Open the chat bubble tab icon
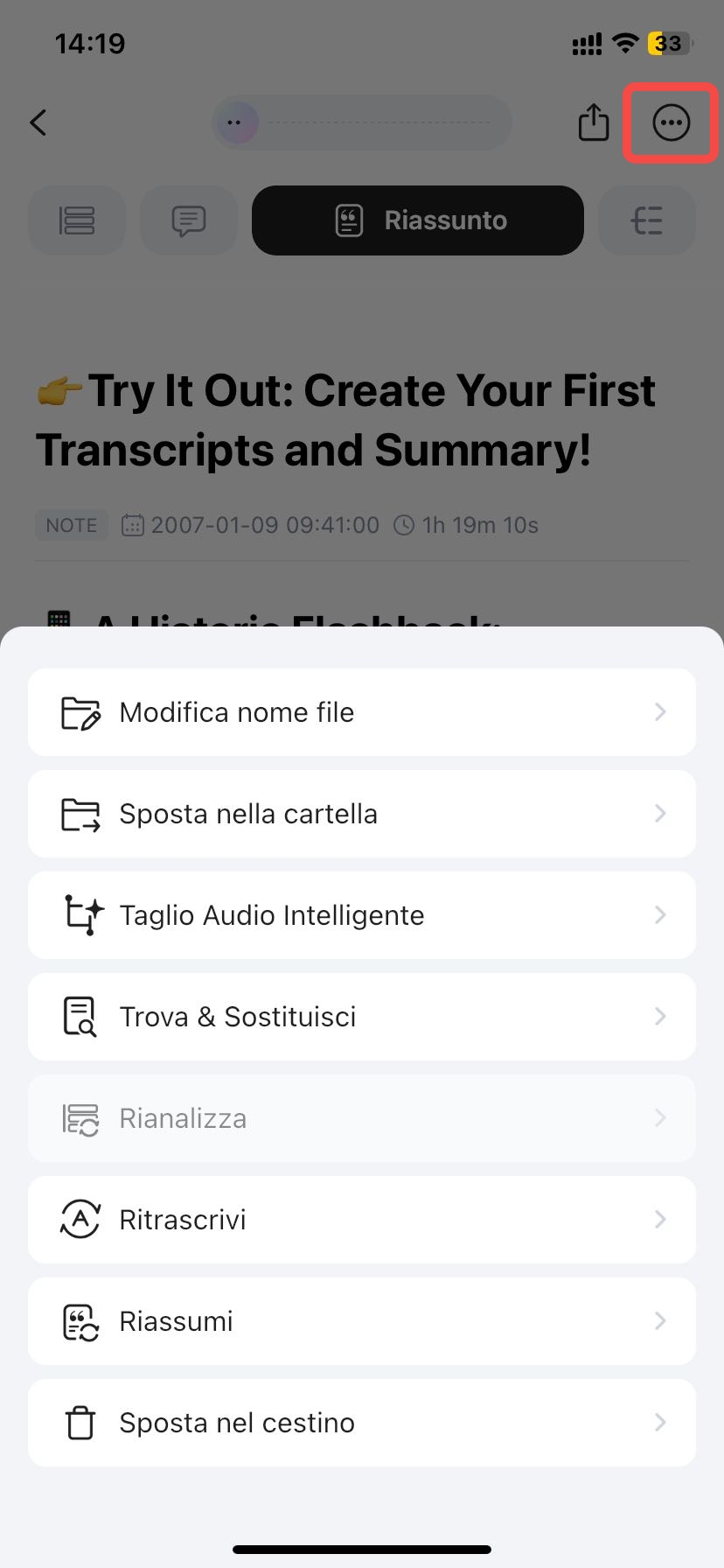The height and width of the screenshot is (1568, 724). point(189,220)
